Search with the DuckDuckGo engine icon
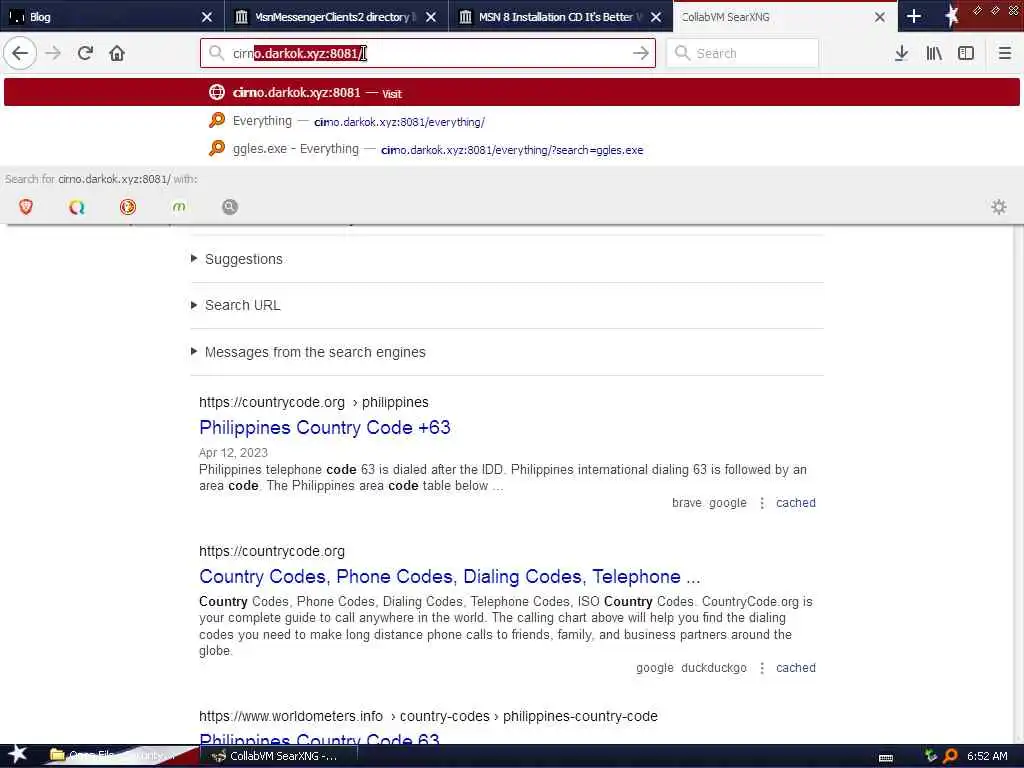The image size is (1024, 768). 128,207
